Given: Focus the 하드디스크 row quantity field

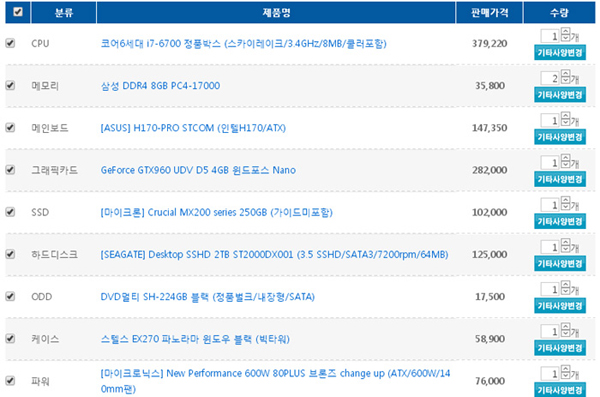Looking at the screenshot, I should [550, 247].
